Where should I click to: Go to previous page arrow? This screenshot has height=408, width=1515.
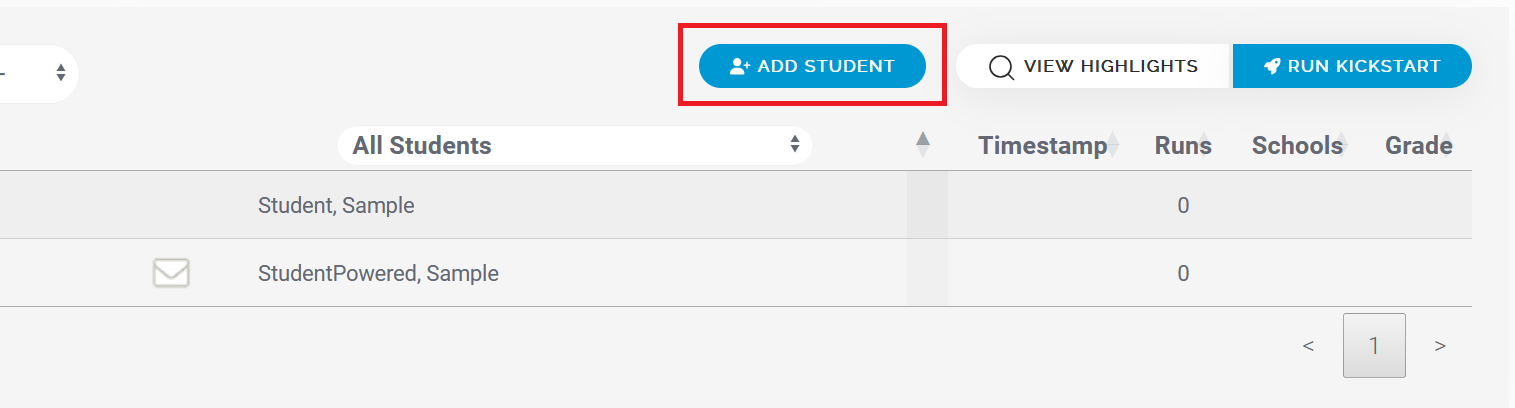pyautogui.click(x=1308, y=346)
